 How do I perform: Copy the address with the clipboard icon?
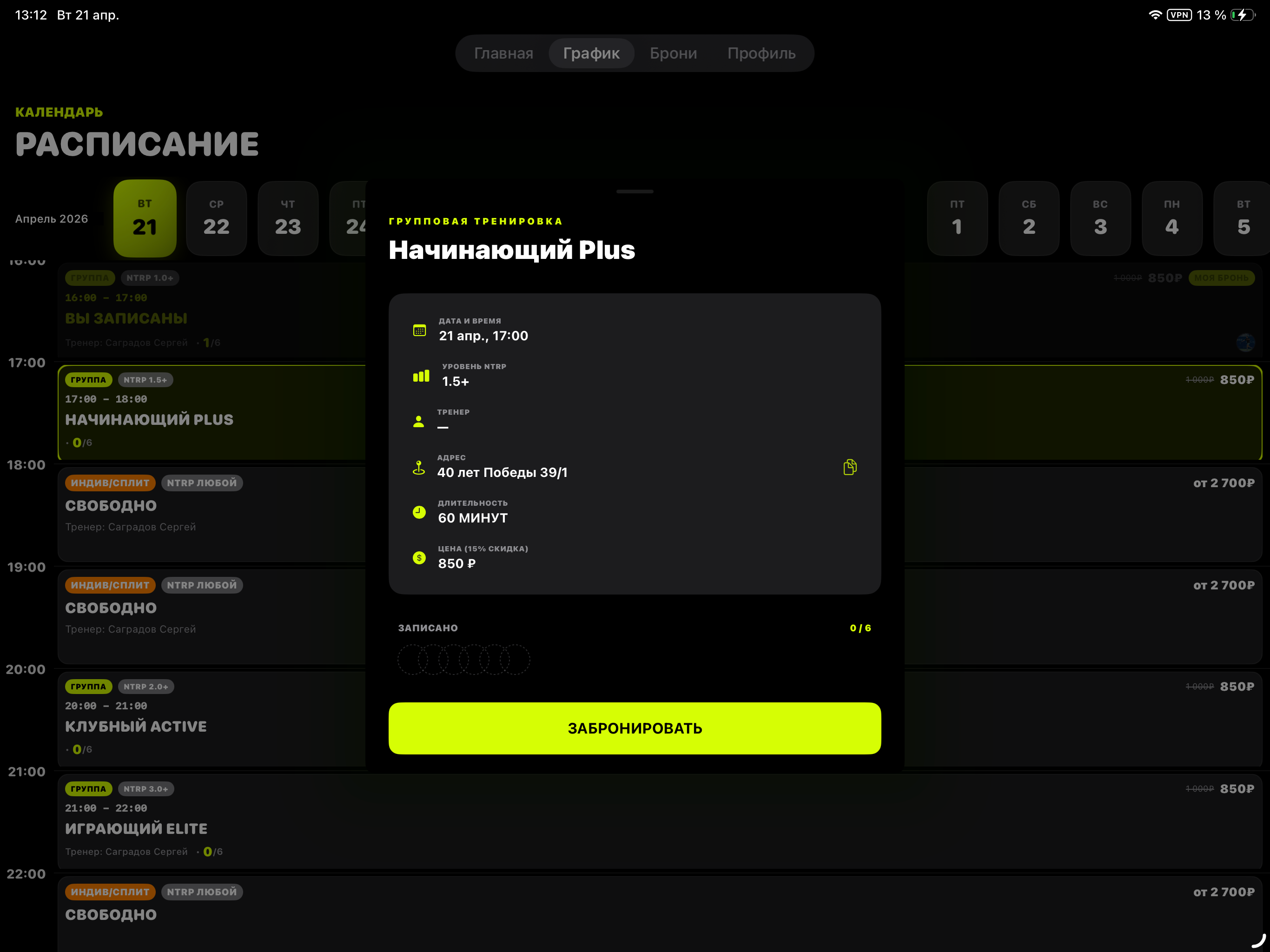pyautogui.click(x=850, y=467)
